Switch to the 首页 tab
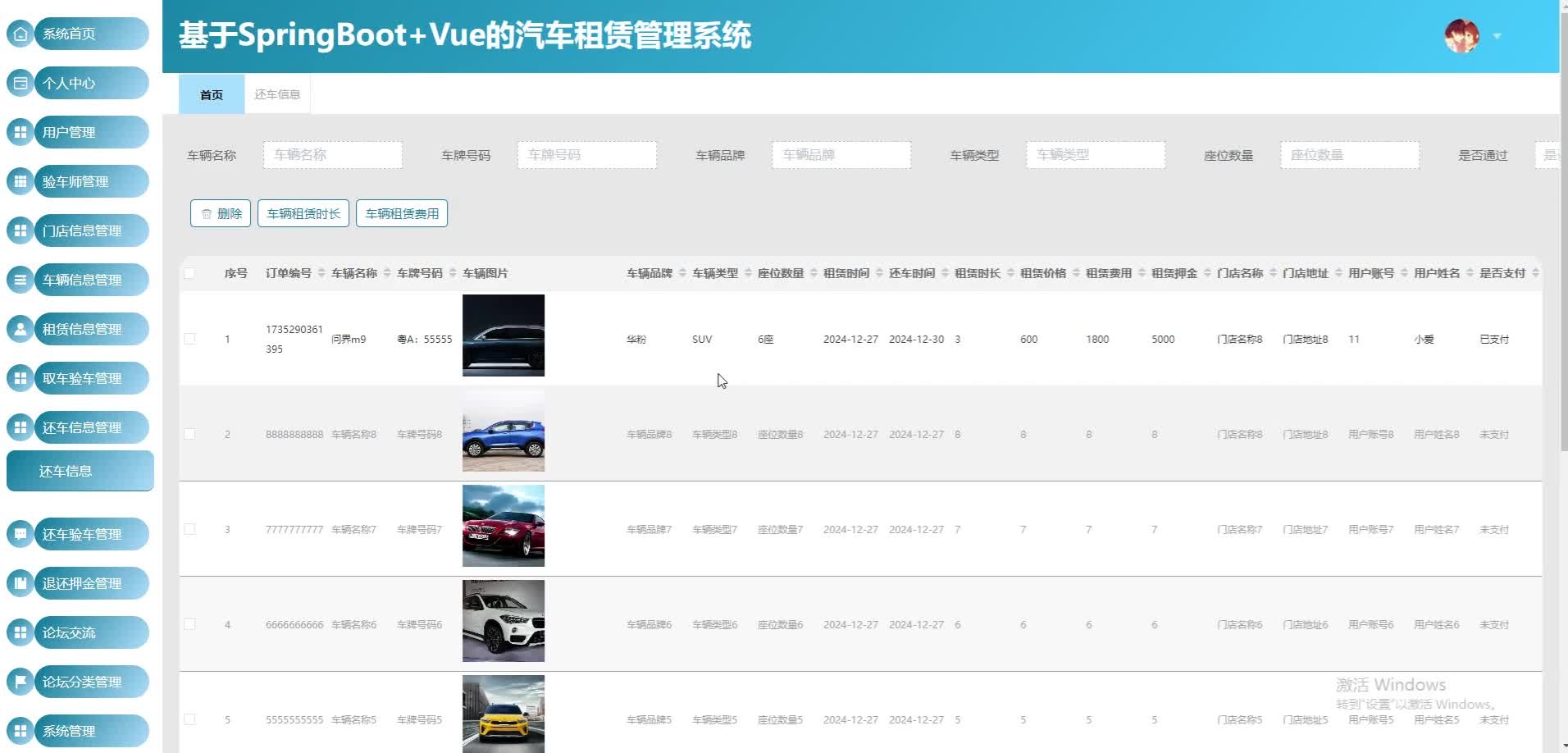 coord(212,94)
